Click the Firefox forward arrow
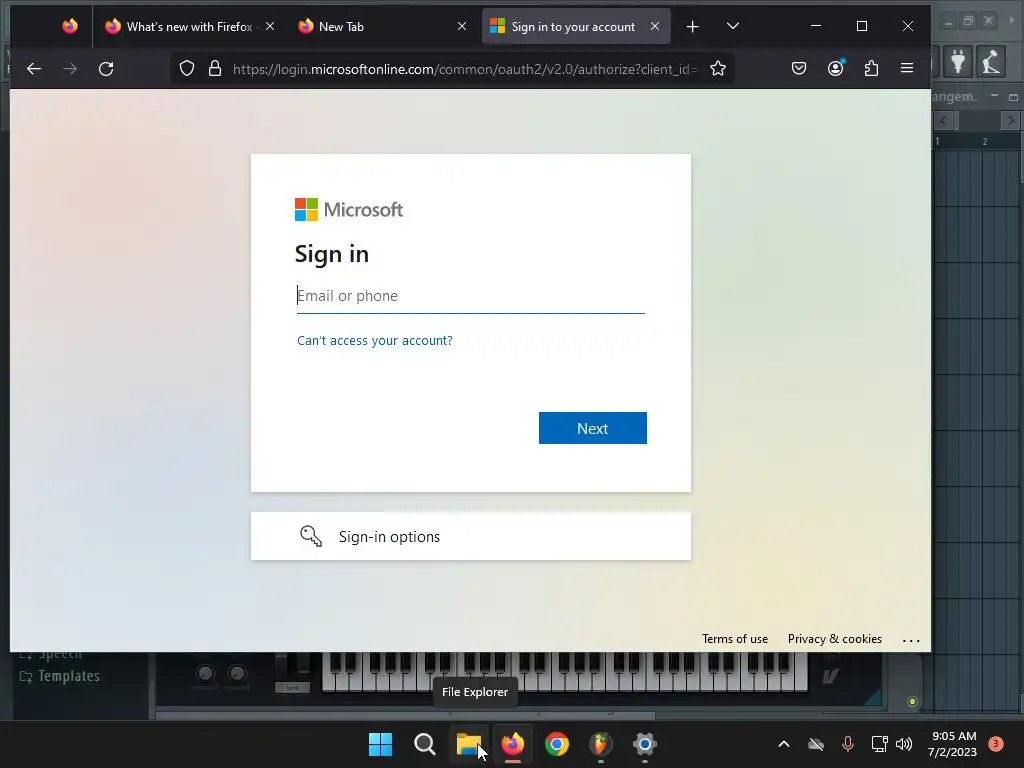 click(x=70, y=69)
